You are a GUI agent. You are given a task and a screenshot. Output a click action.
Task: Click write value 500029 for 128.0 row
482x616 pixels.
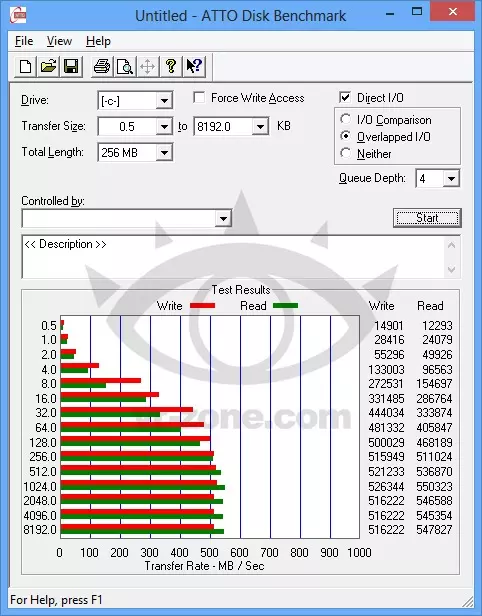(386, 443)
